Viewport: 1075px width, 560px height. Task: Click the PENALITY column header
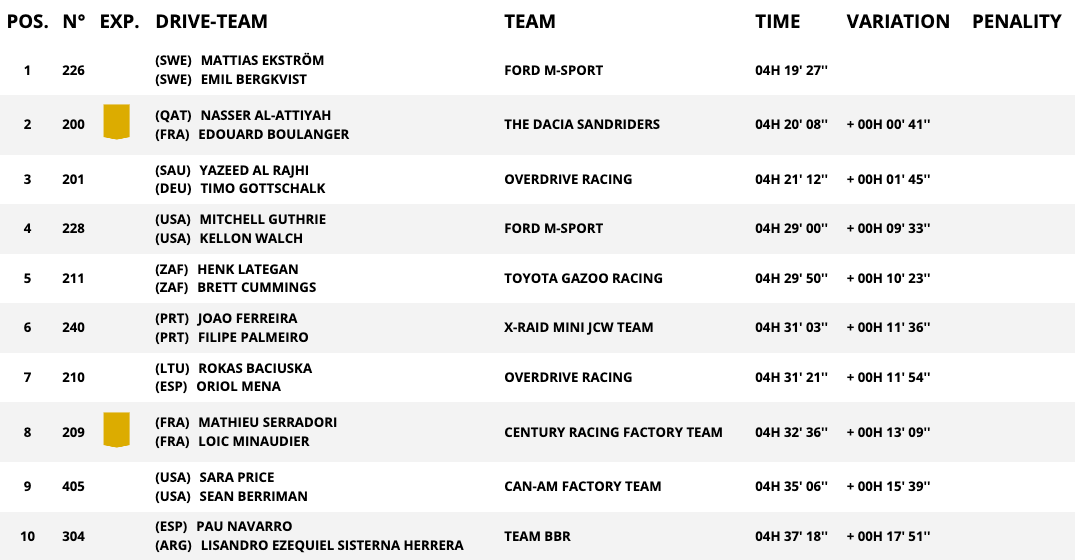pos(1016,21)
